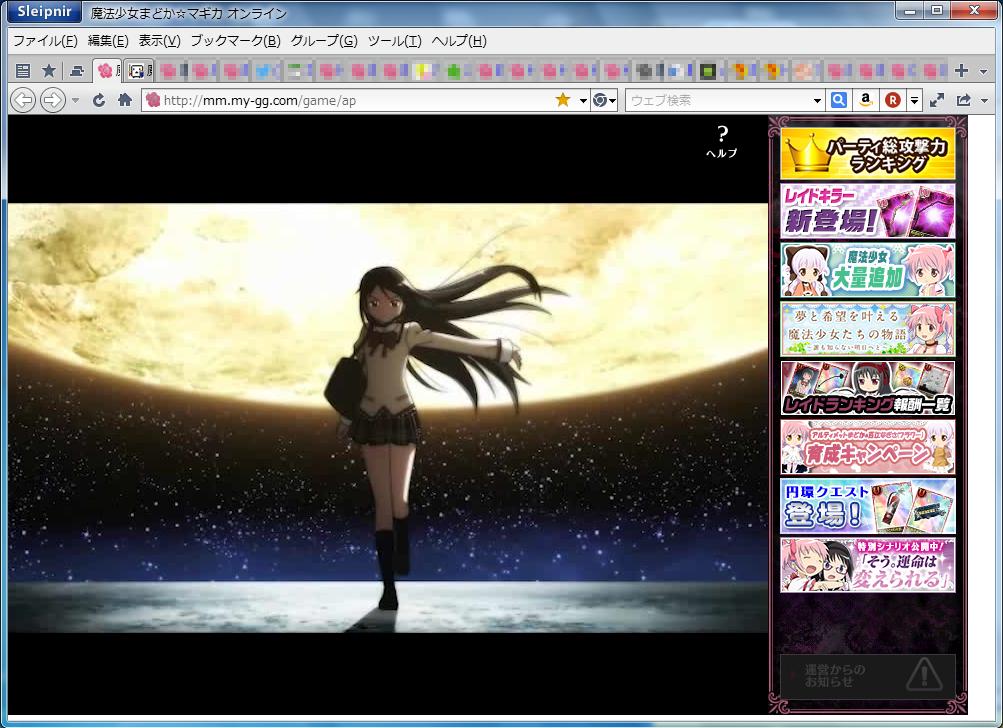Open the ? ヘルプ help in game
Viewport: 1003px width, 728px height.
point(722,142)
